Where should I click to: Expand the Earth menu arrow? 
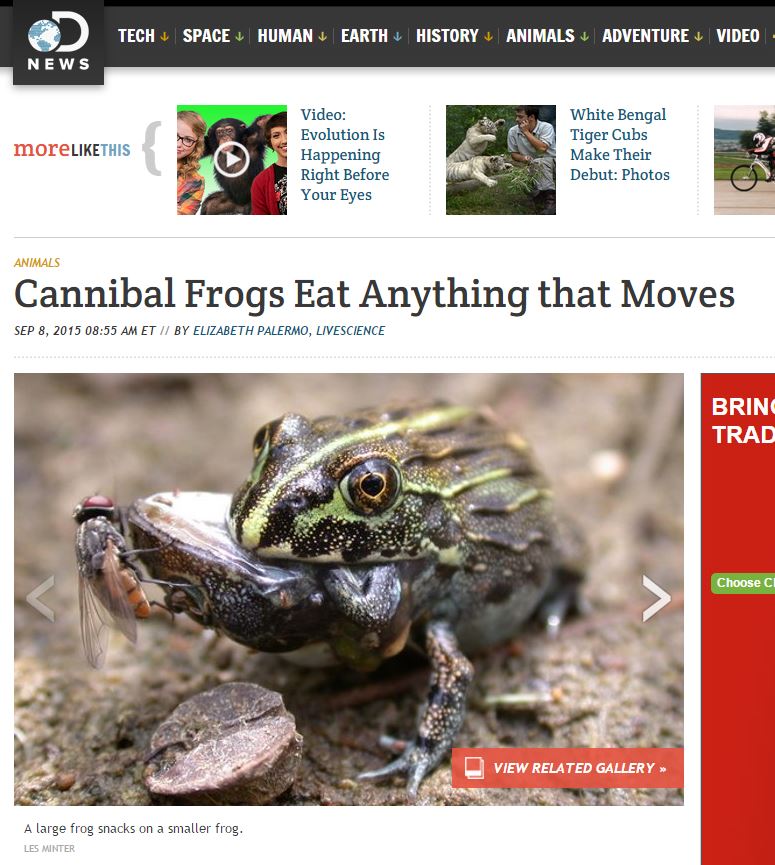(x=397, y=36)
